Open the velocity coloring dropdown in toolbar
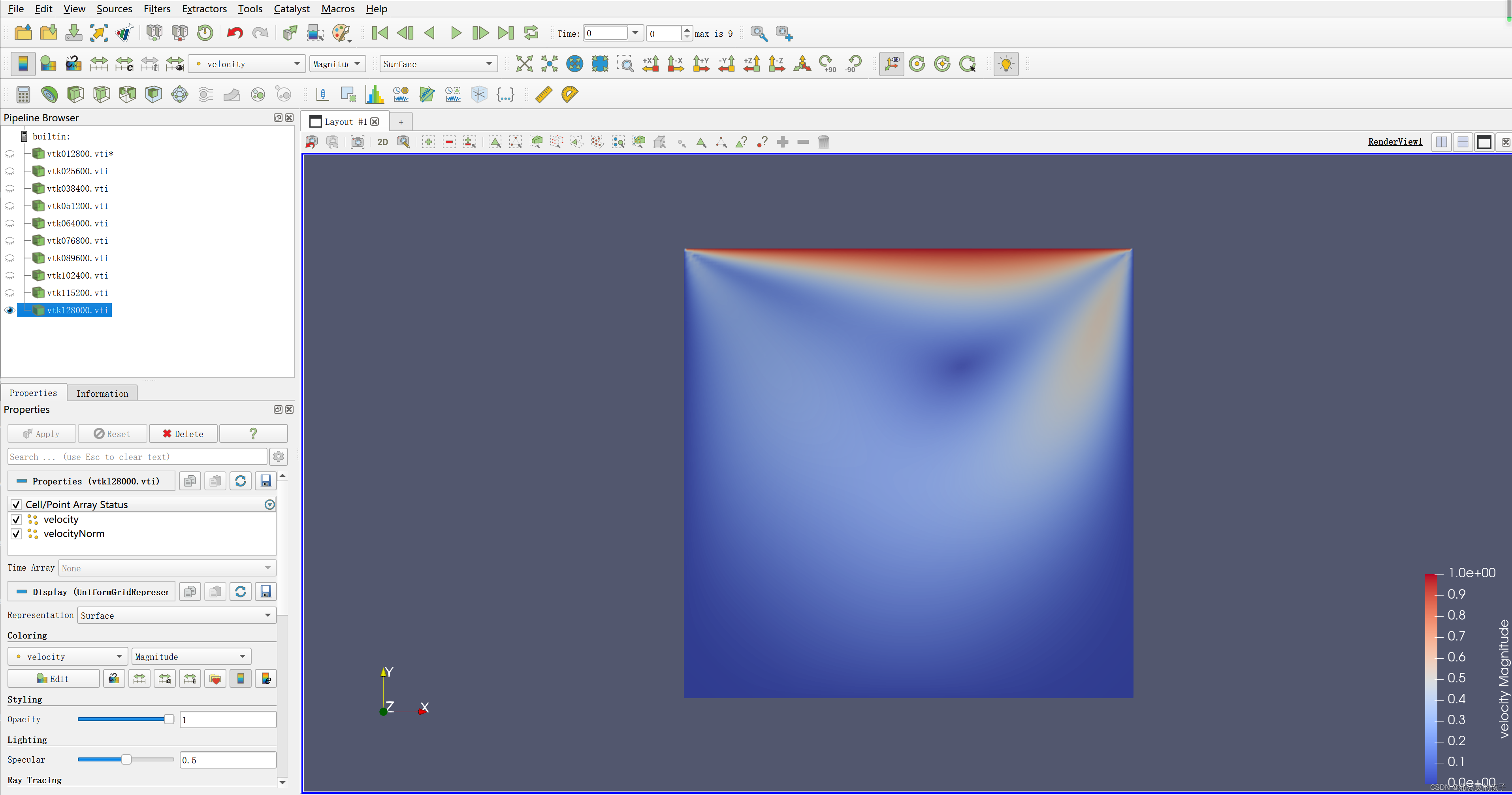This screenshot has height=795, width=1512. coord(247,64)
